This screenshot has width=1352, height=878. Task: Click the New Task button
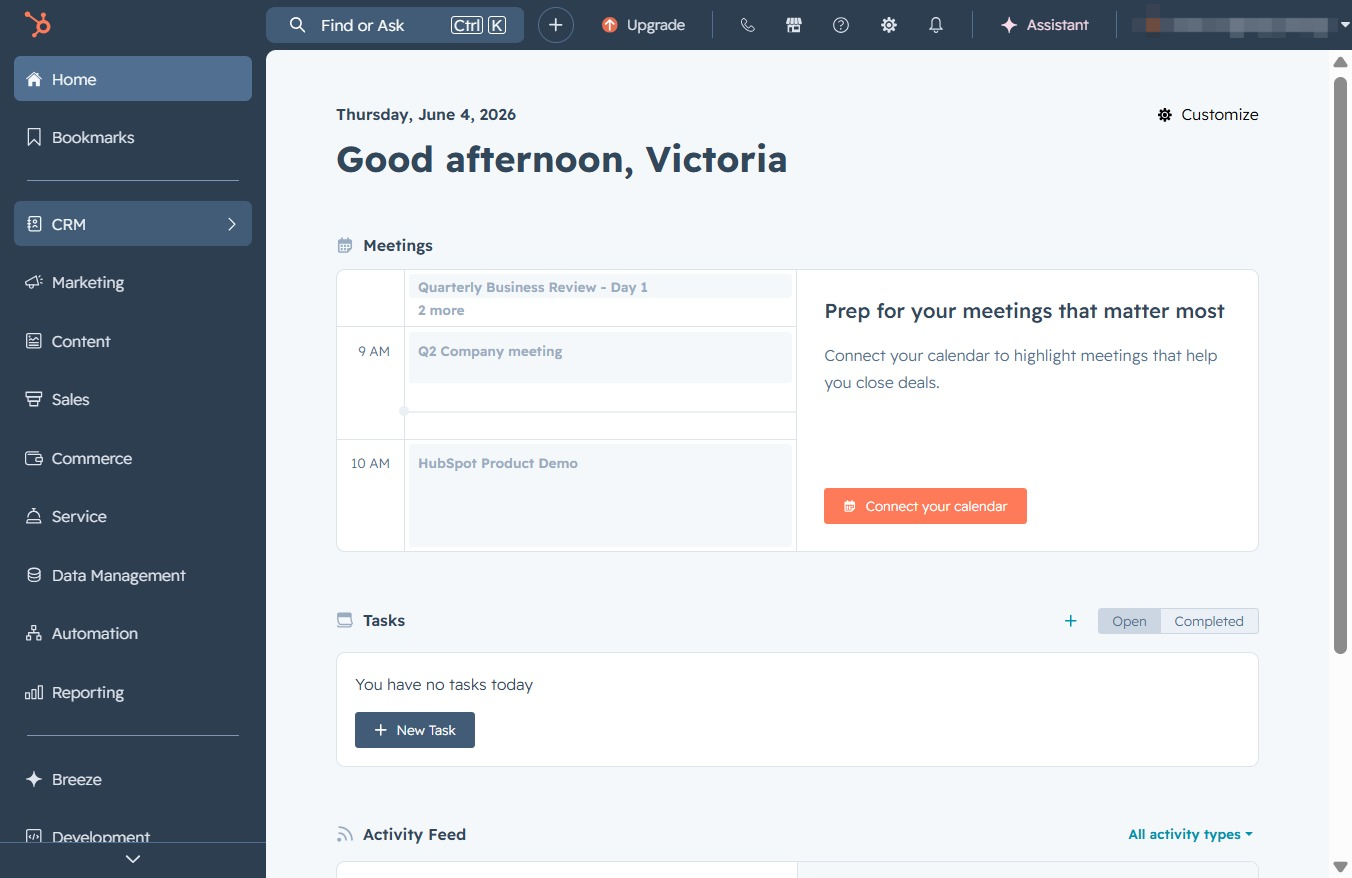click(415, 730)
